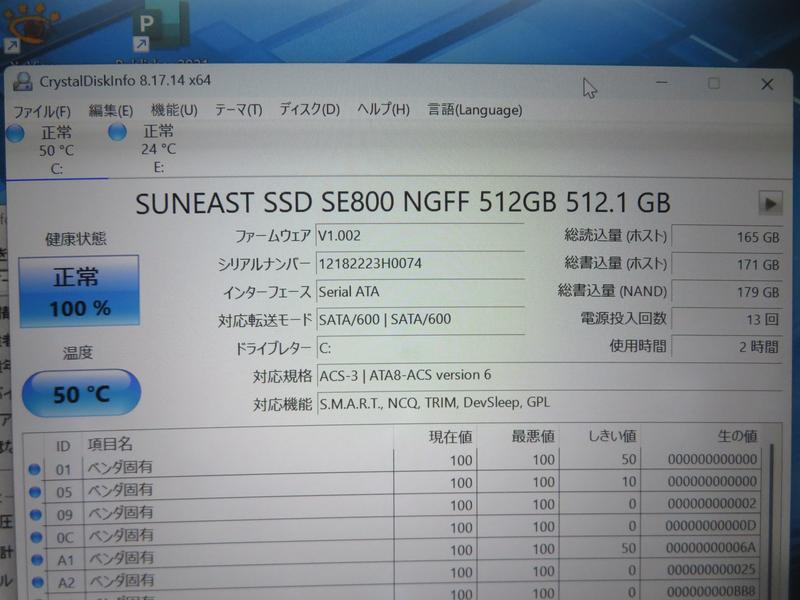Open the ヘルプ(H) menu
This screenshot has height=600, width=800.
click(x=383, y=109)
